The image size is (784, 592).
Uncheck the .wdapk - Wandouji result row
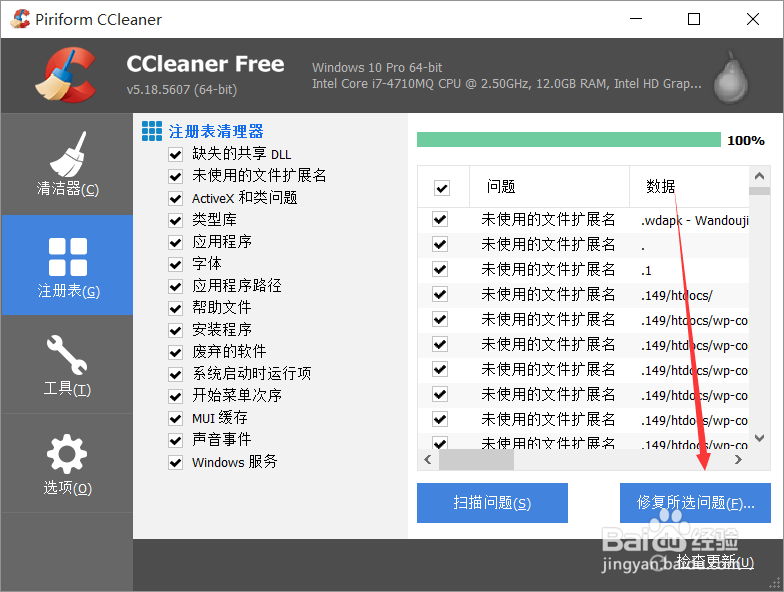pyautogui.click(x=440, y=219)
